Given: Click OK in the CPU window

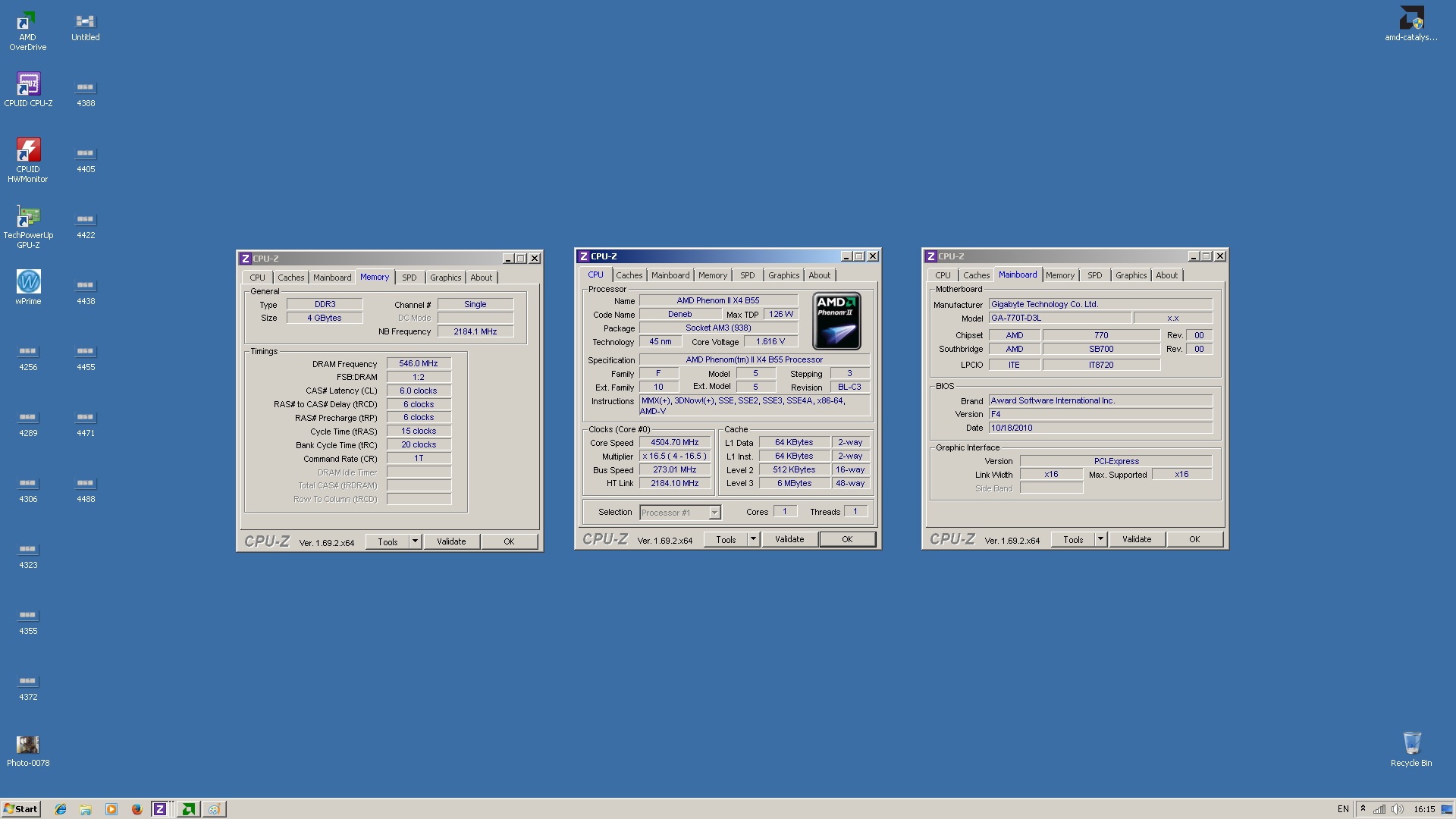Looking at the screenshot, I should pos(847,539).
